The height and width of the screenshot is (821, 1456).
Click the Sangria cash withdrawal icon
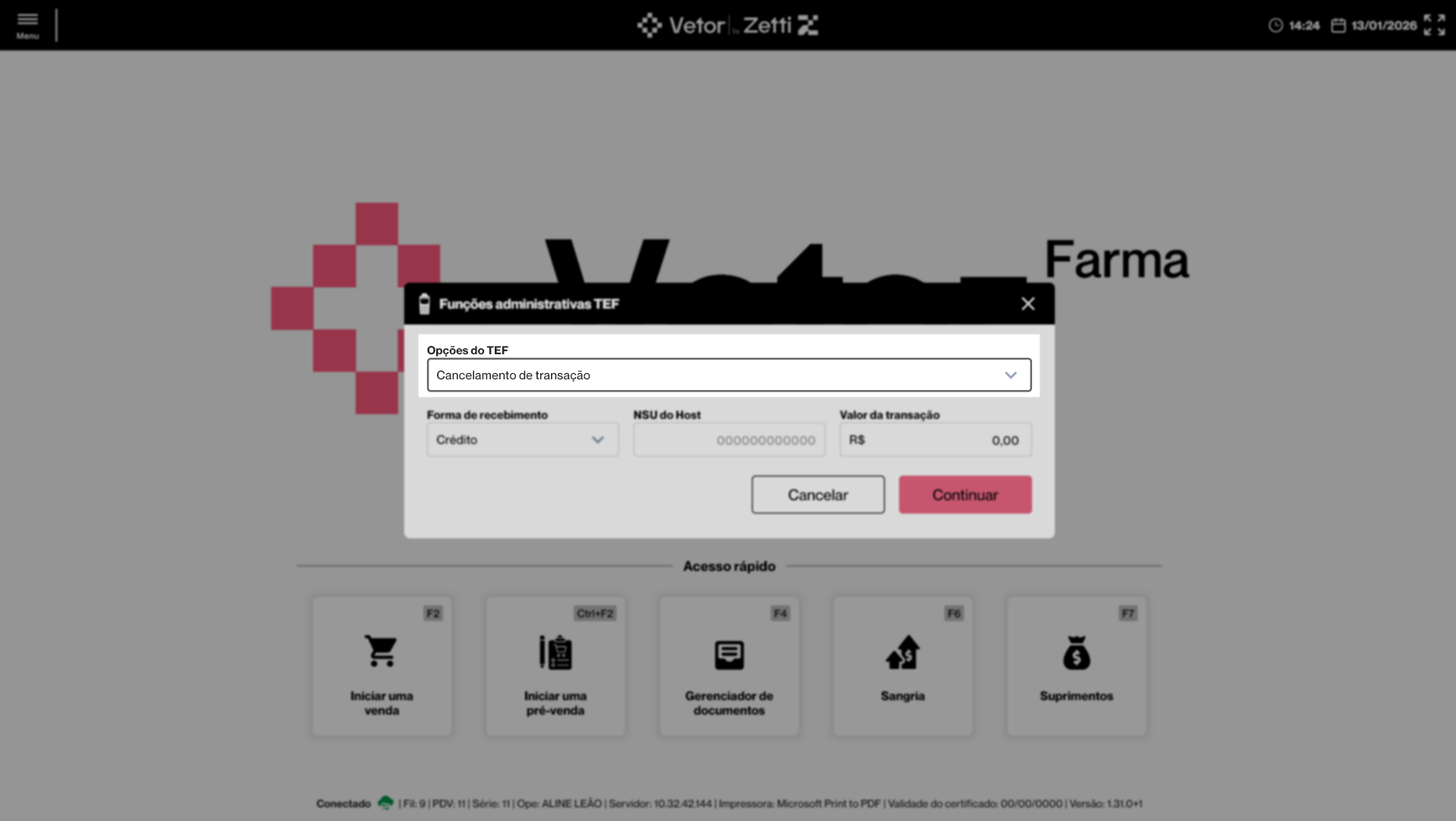(903, 652)
